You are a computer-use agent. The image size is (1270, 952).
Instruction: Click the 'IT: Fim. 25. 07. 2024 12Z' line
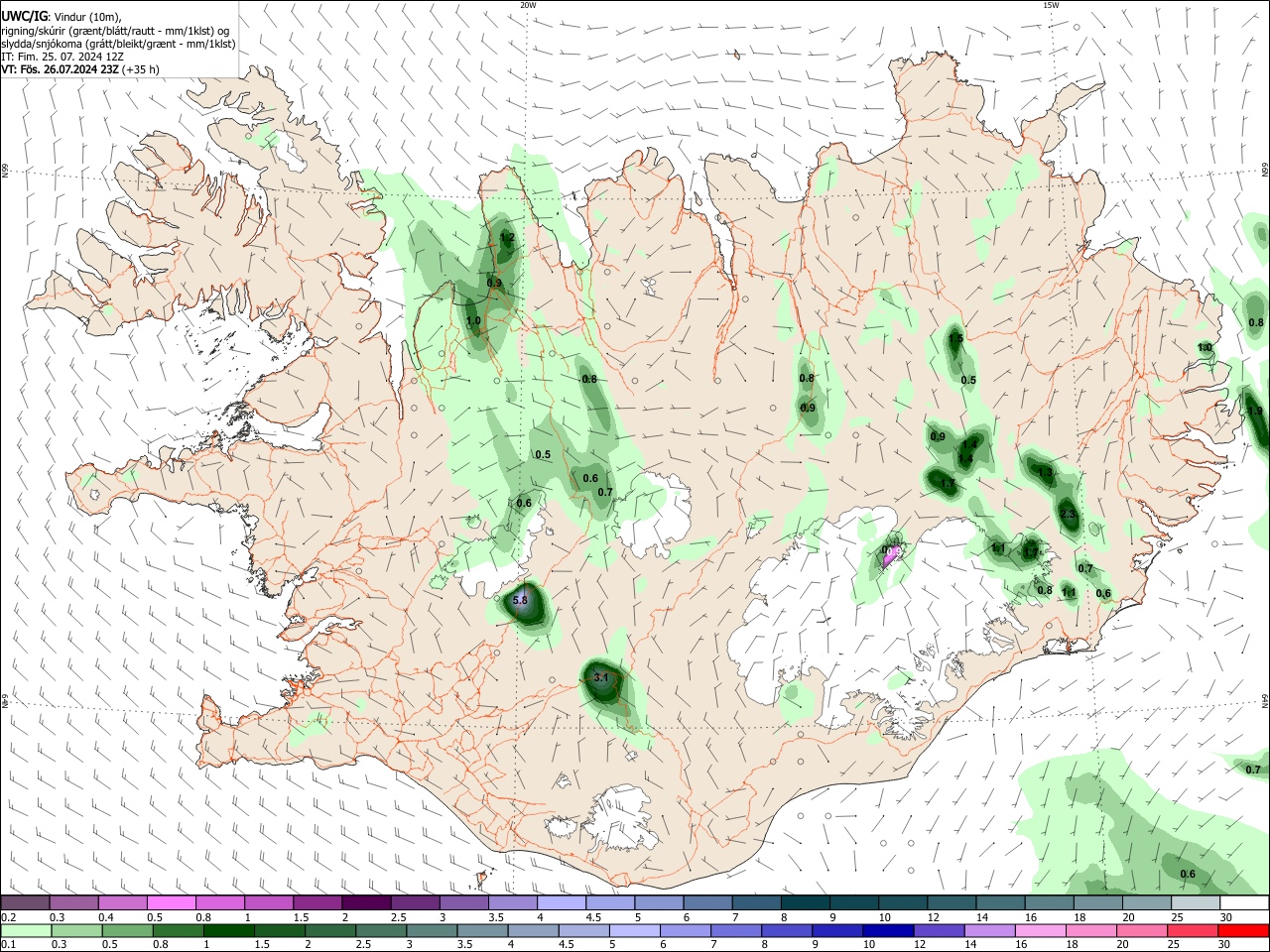coord(62,57)
